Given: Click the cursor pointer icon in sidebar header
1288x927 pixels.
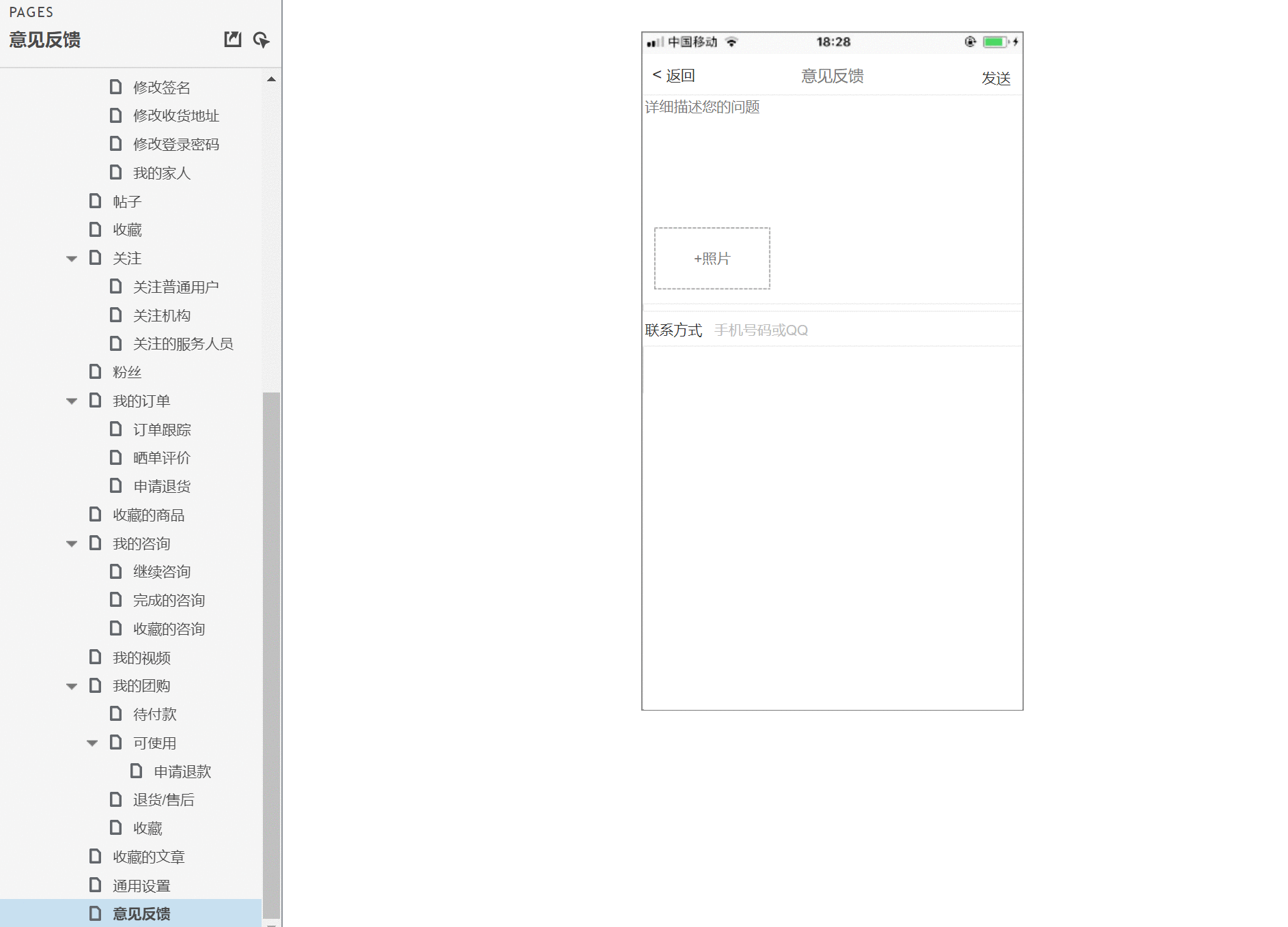Looking at the screenshot, I should [262, 40].
